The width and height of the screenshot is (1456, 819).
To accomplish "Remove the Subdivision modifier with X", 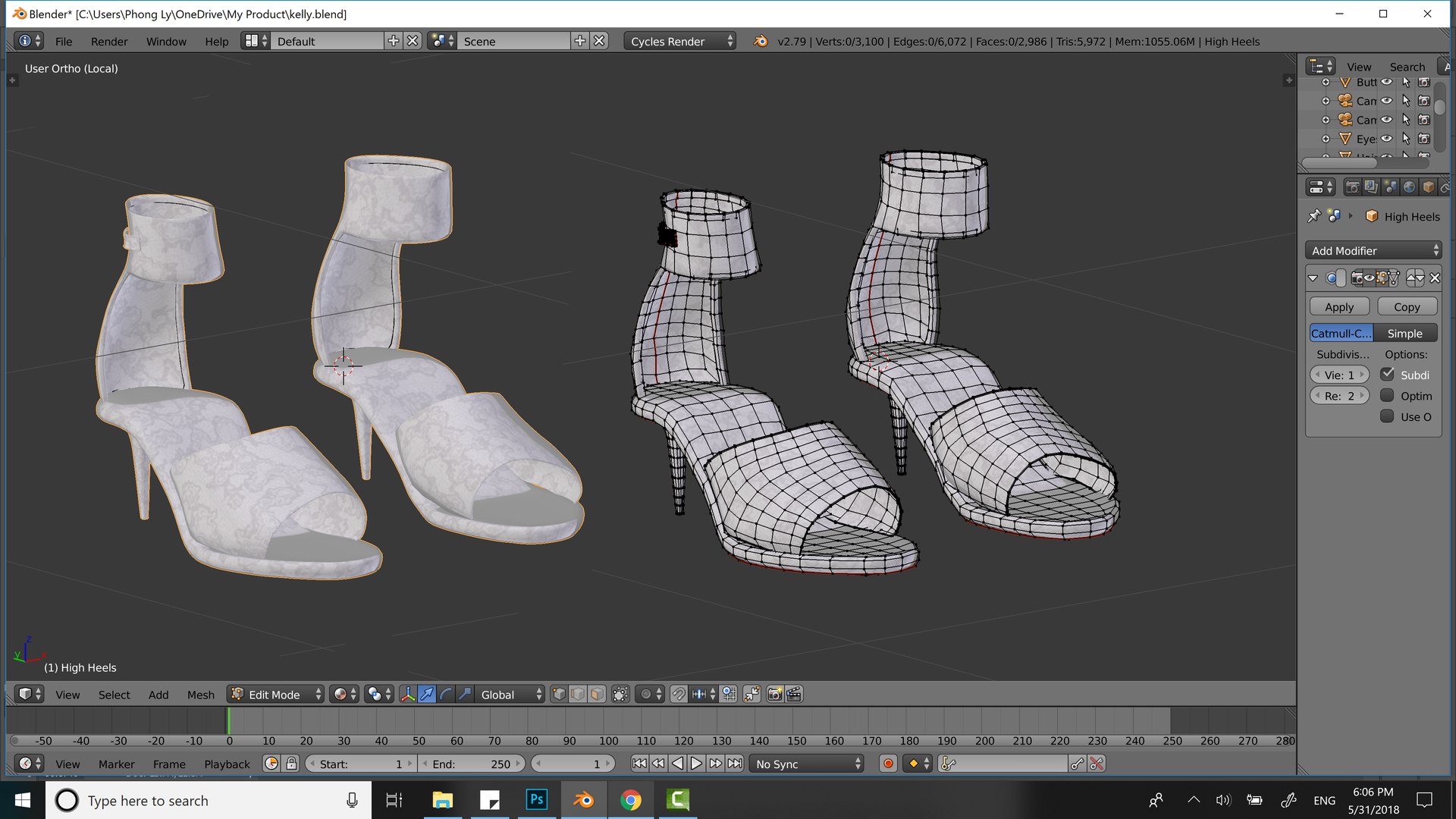I will pos(1435,278).
